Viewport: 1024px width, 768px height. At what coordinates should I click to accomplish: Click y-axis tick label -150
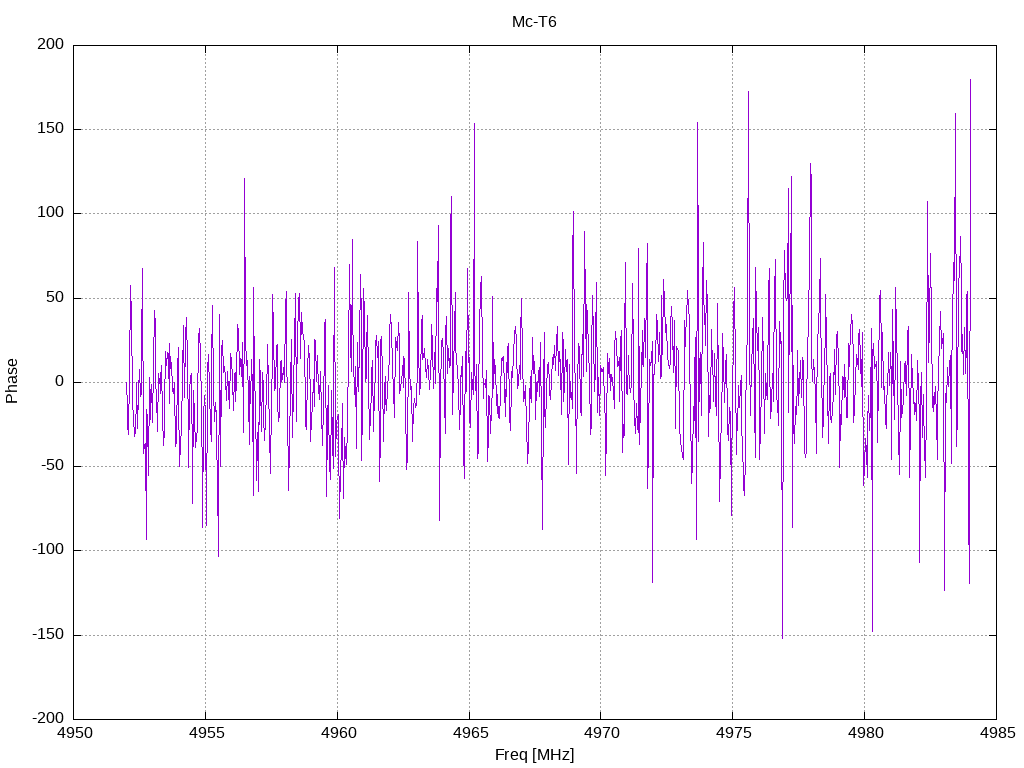48,633
